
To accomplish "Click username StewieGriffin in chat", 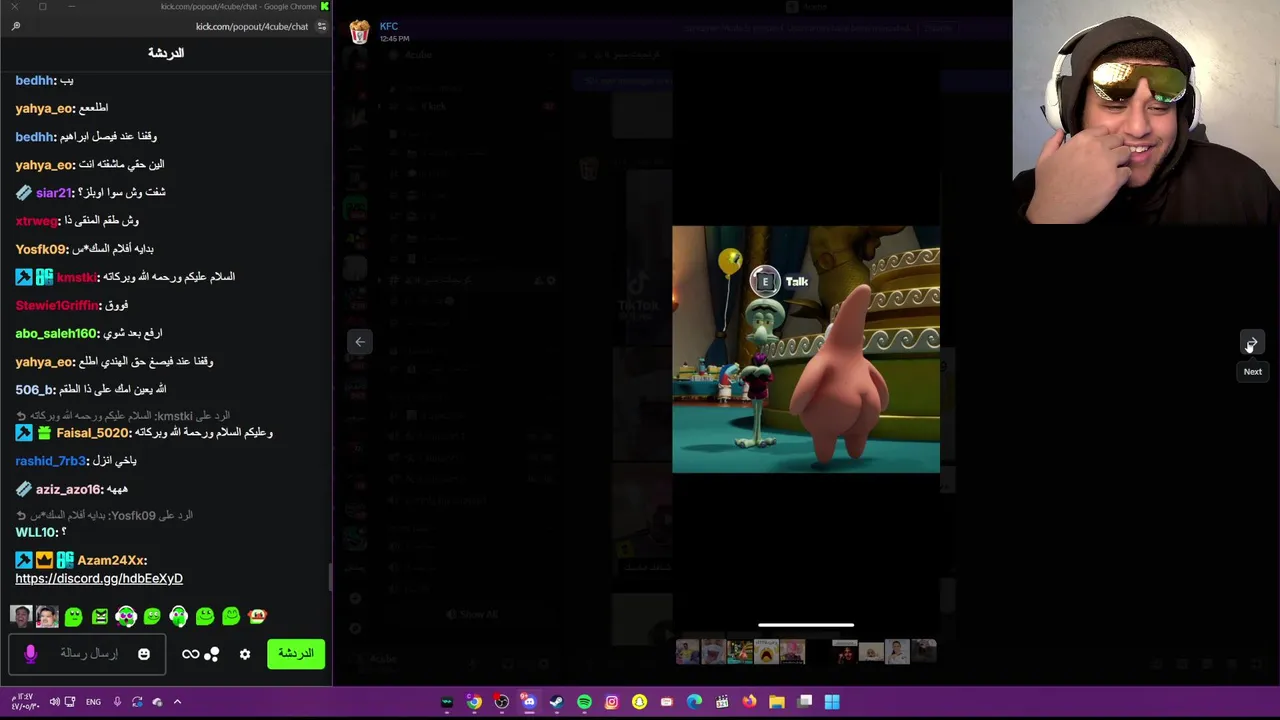I will (x=57, y=305).
